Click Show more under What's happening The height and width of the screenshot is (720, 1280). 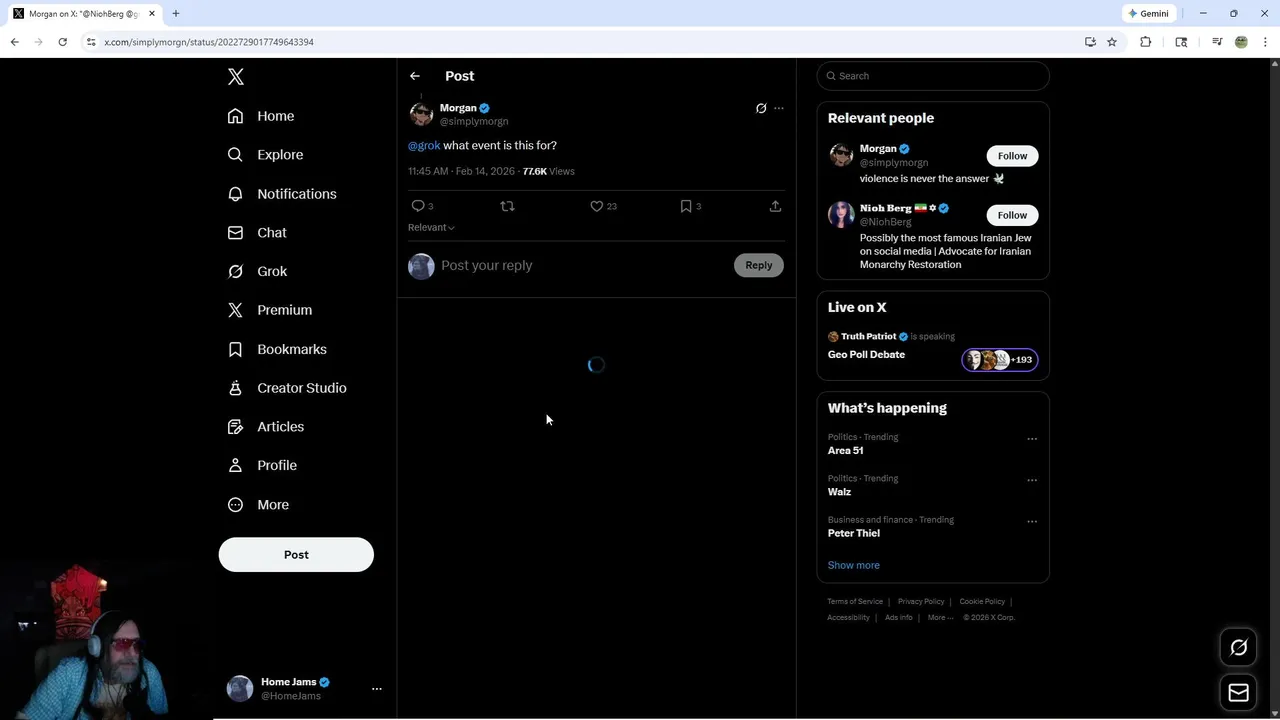854,565
